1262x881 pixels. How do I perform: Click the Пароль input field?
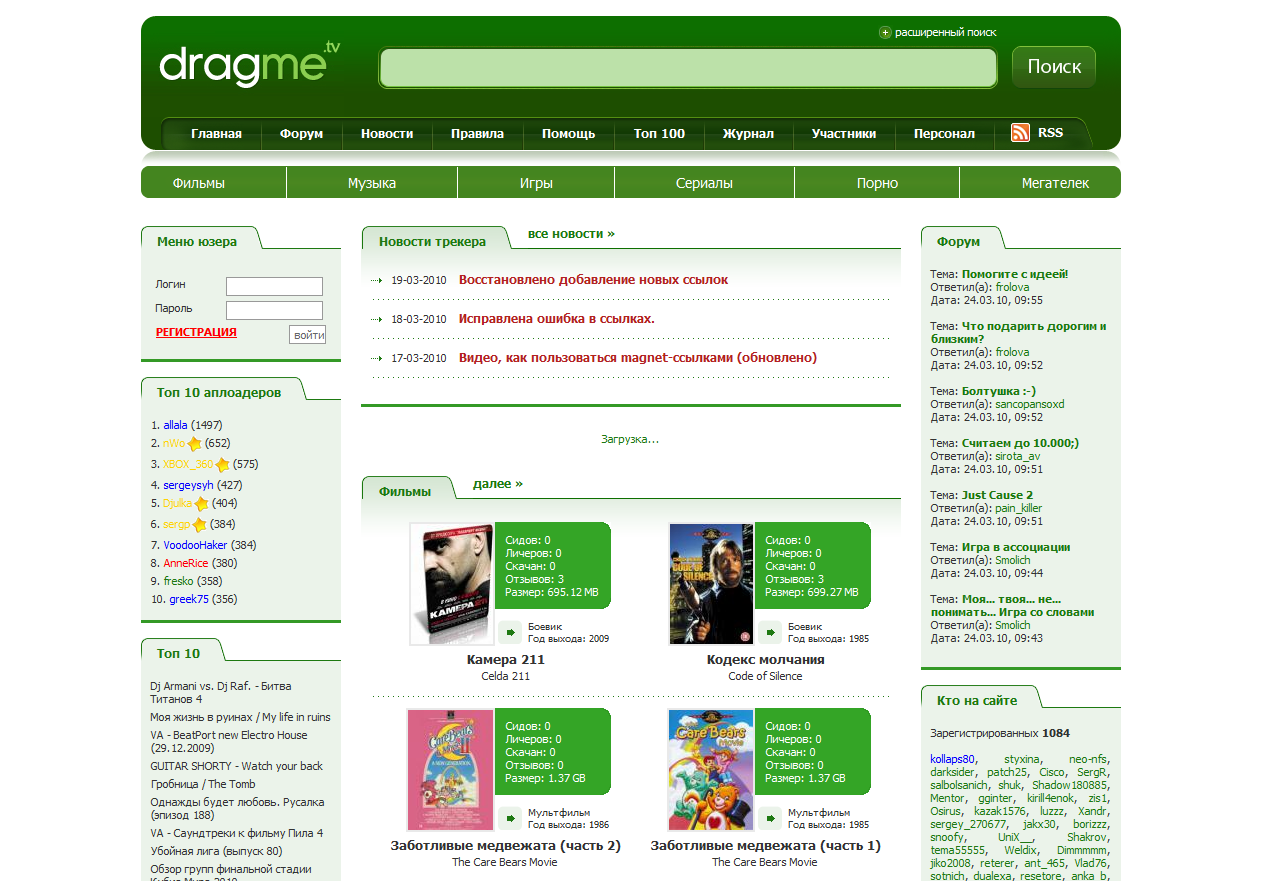[274, 310]
